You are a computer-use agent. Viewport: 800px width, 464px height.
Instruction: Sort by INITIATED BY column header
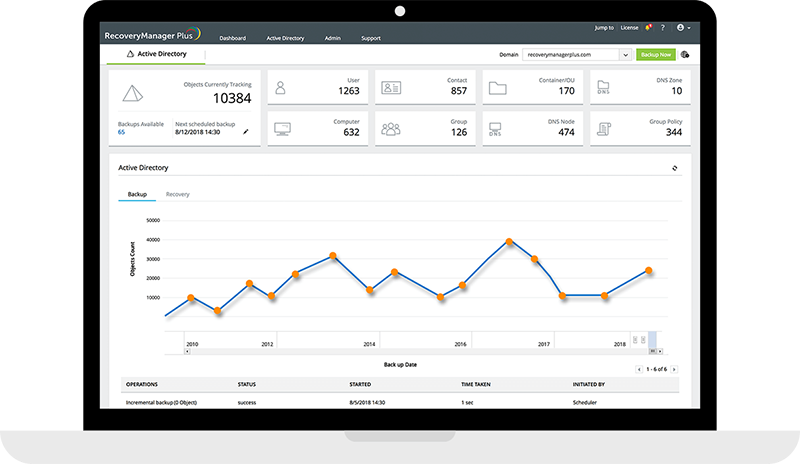pos(589,384)
